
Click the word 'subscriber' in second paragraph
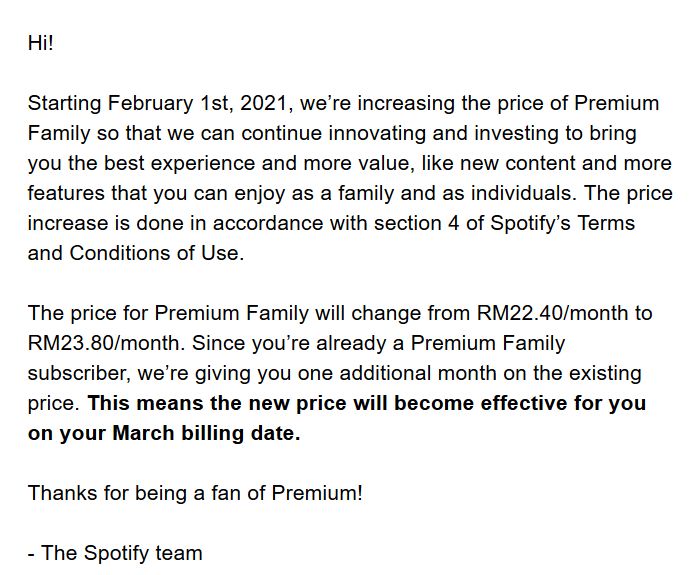[x=79, y=374]
